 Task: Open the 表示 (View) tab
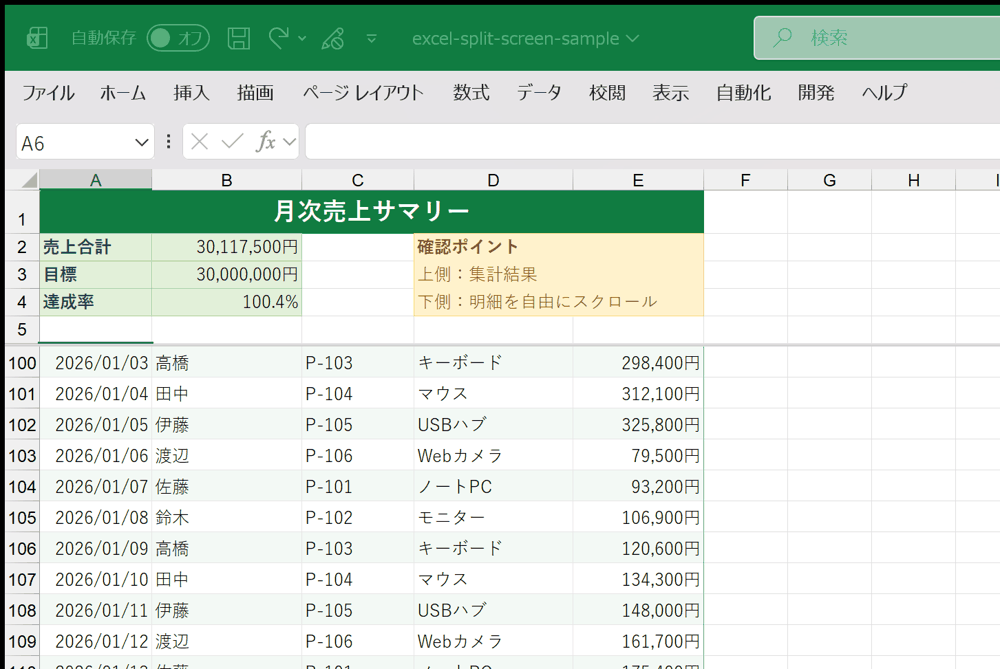670,93
